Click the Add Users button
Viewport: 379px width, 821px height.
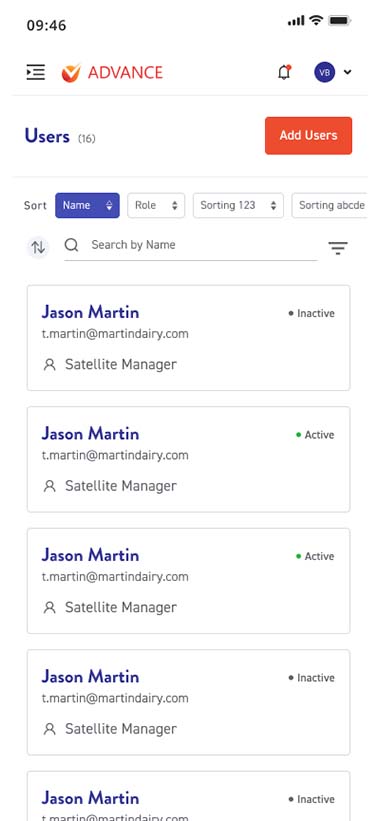pyautogui.click(x=308, y=136)
